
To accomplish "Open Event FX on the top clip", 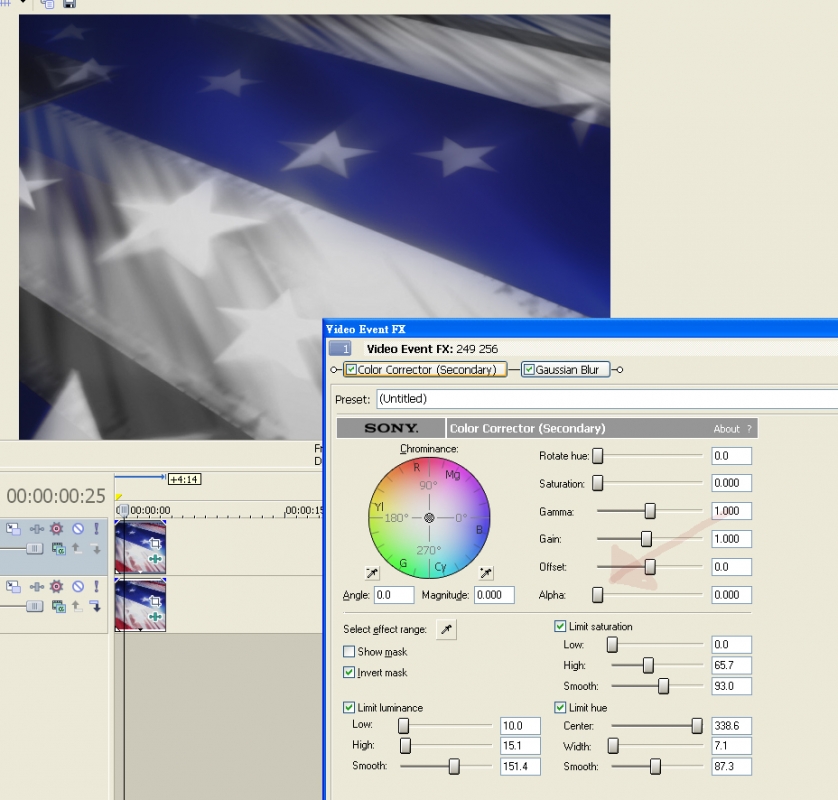I will (155, 559).
